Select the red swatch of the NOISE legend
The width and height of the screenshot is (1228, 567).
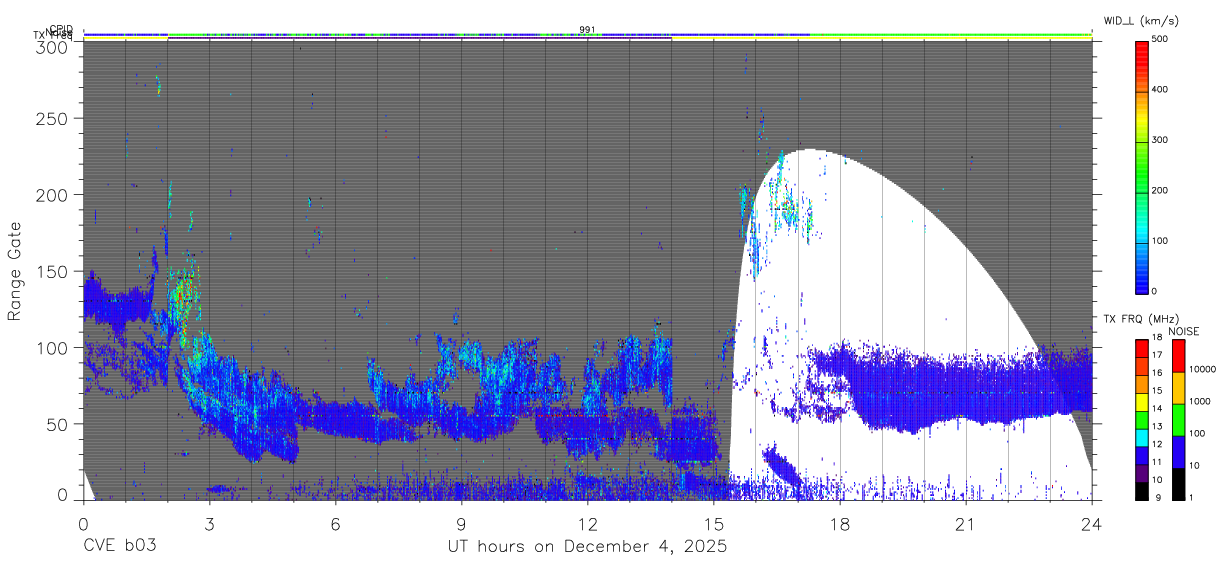click(1177, 355)
